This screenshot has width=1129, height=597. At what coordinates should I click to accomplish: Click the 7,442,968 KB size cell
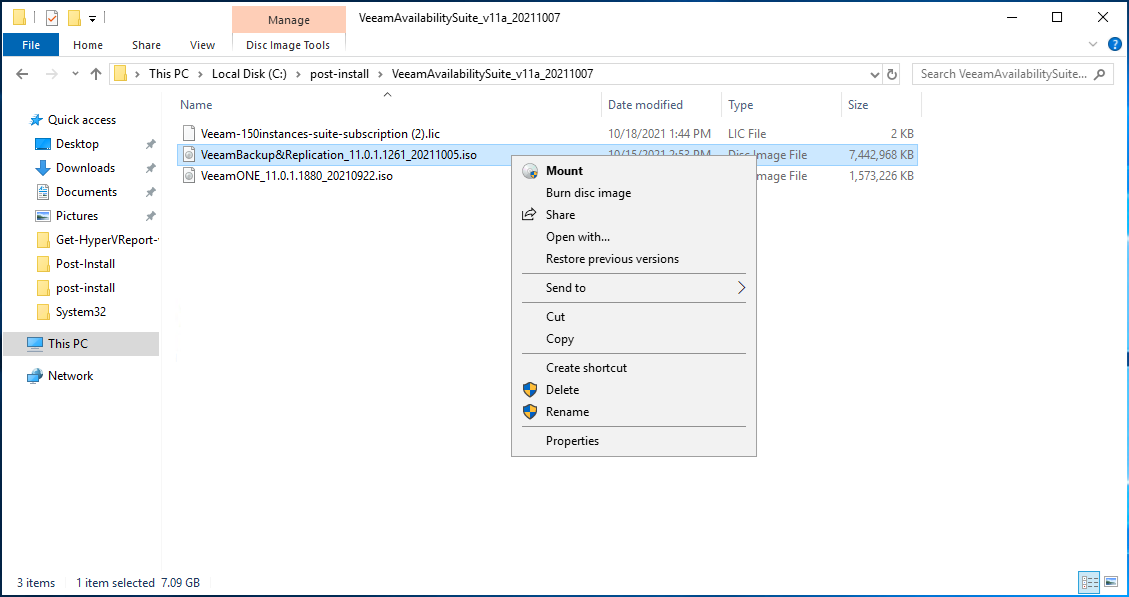coord(881,154)
